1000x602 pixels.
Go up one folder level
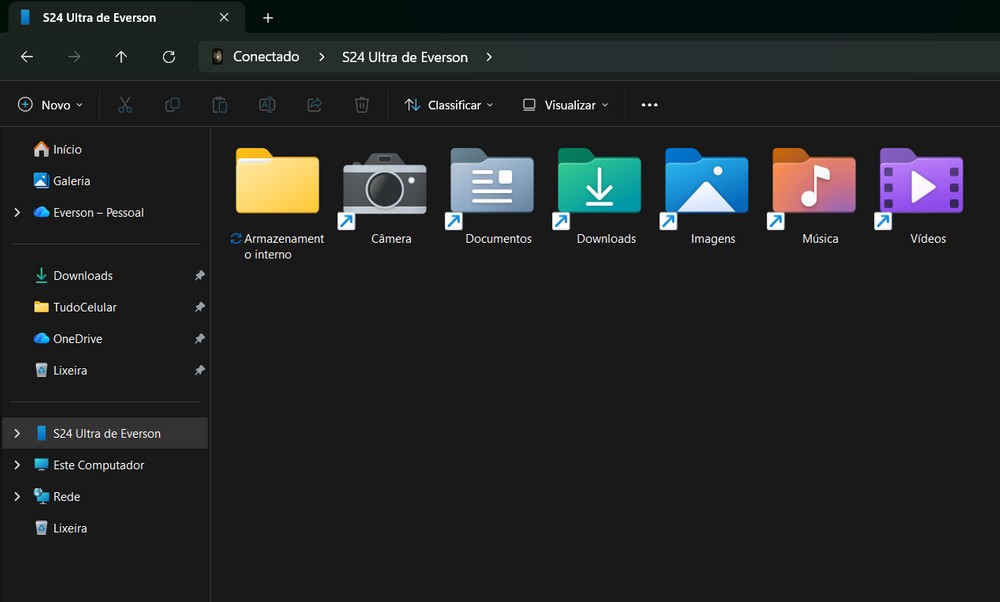pyautogui.click(x=121, y=57)
